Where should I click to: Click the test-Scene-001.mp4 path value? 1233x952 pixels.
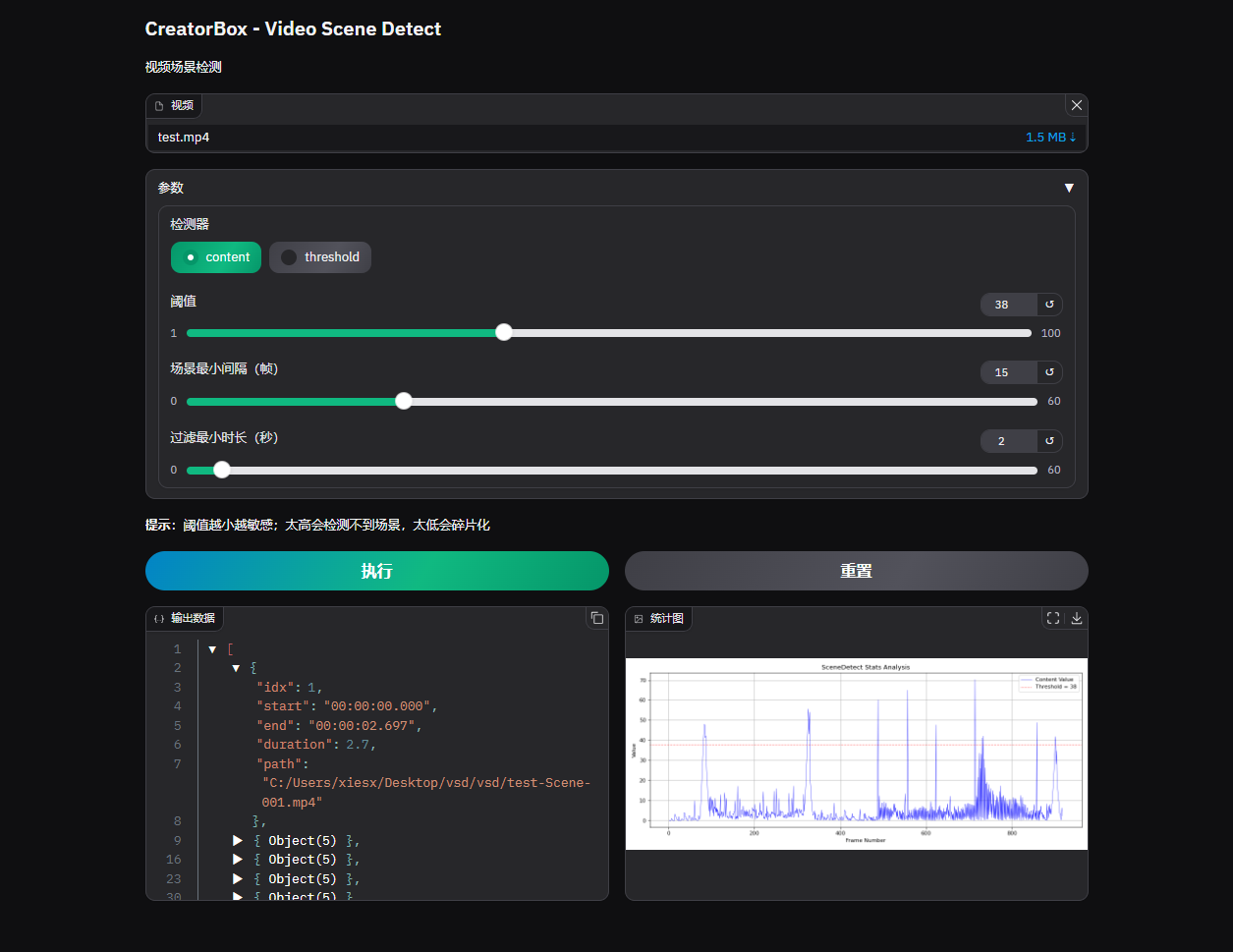426,793
